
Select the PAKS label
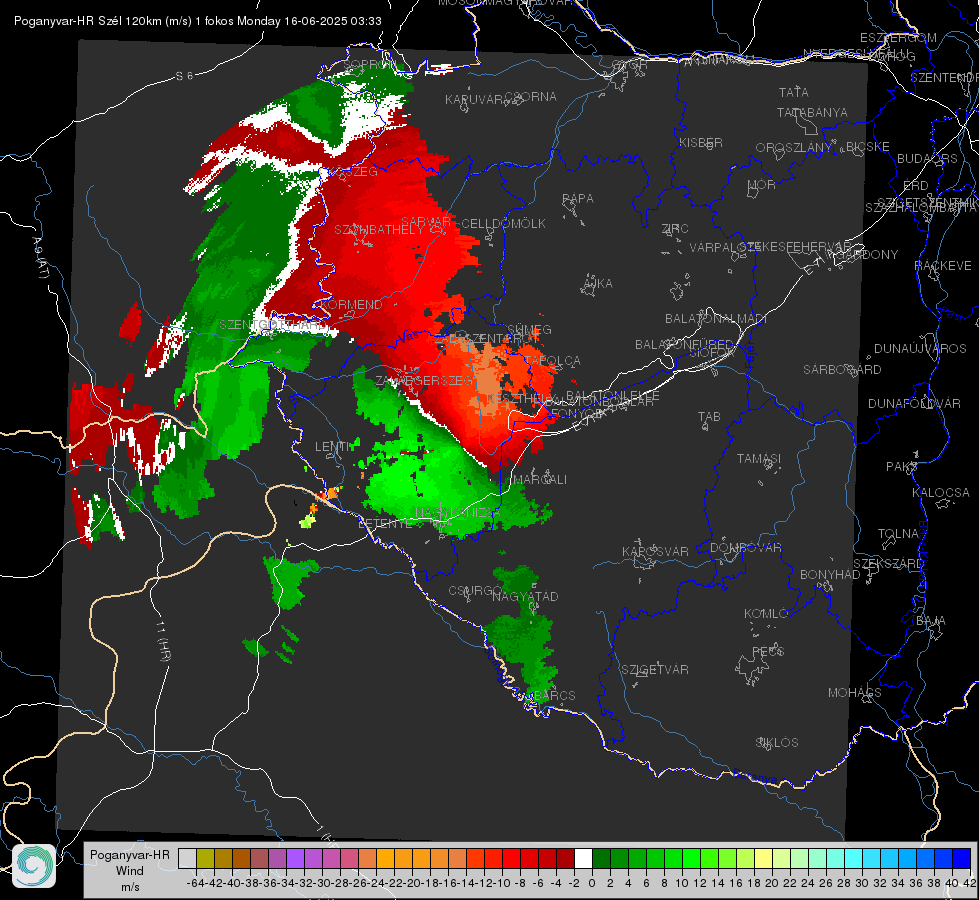click(x=901, y=467)
